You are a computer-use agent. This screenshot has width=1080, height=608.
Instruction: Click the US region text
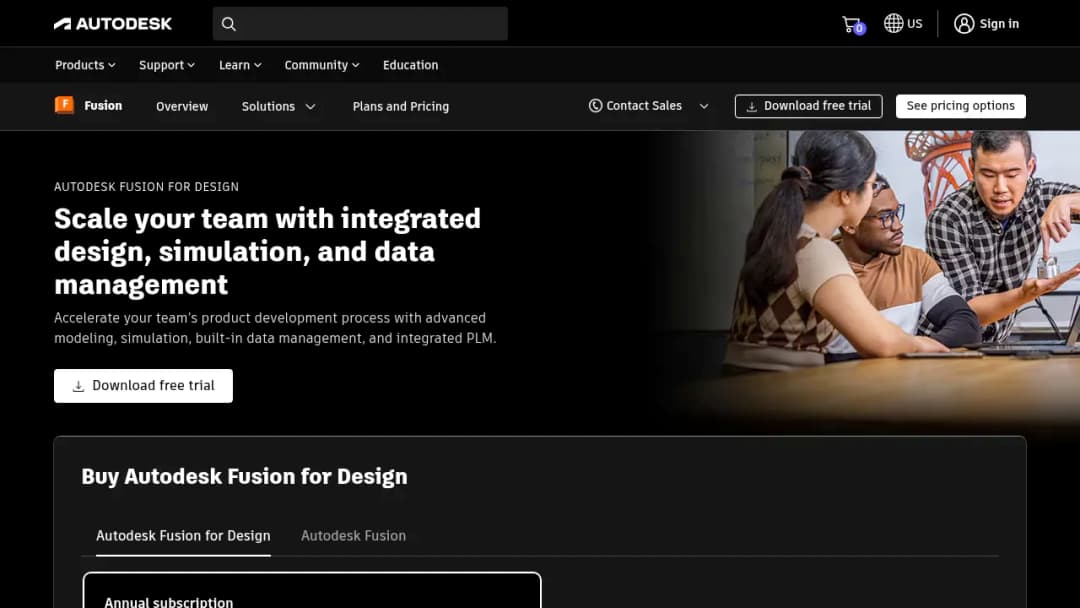915,23
